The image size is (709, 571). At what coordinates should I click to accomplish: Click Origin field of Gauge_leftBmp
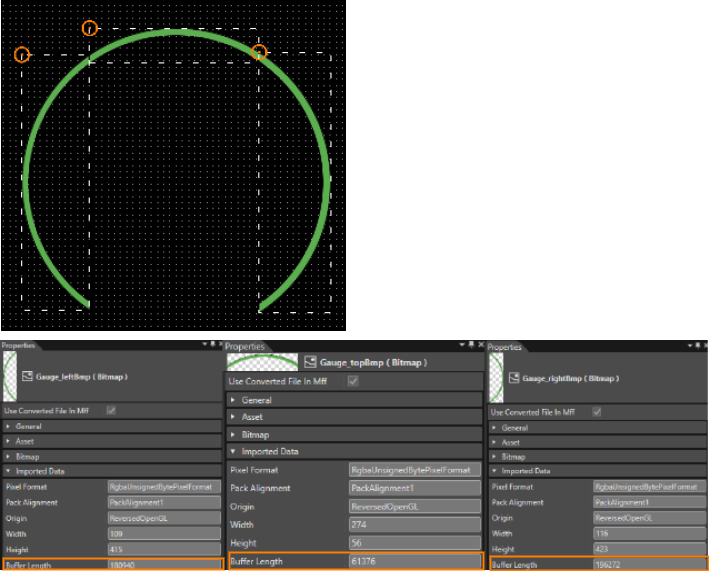(164, 518)
